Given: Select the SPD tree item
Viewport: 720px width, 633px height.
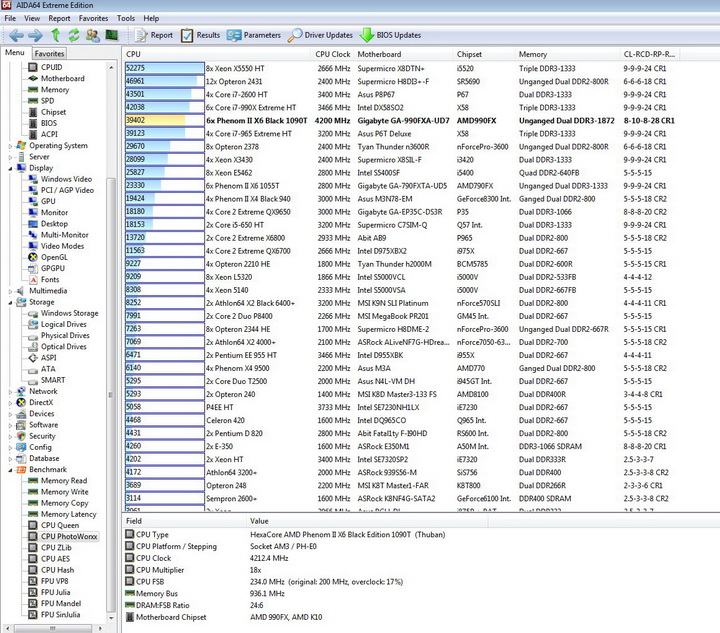Looking at the screenshot, I should click(x=47, y=101).
